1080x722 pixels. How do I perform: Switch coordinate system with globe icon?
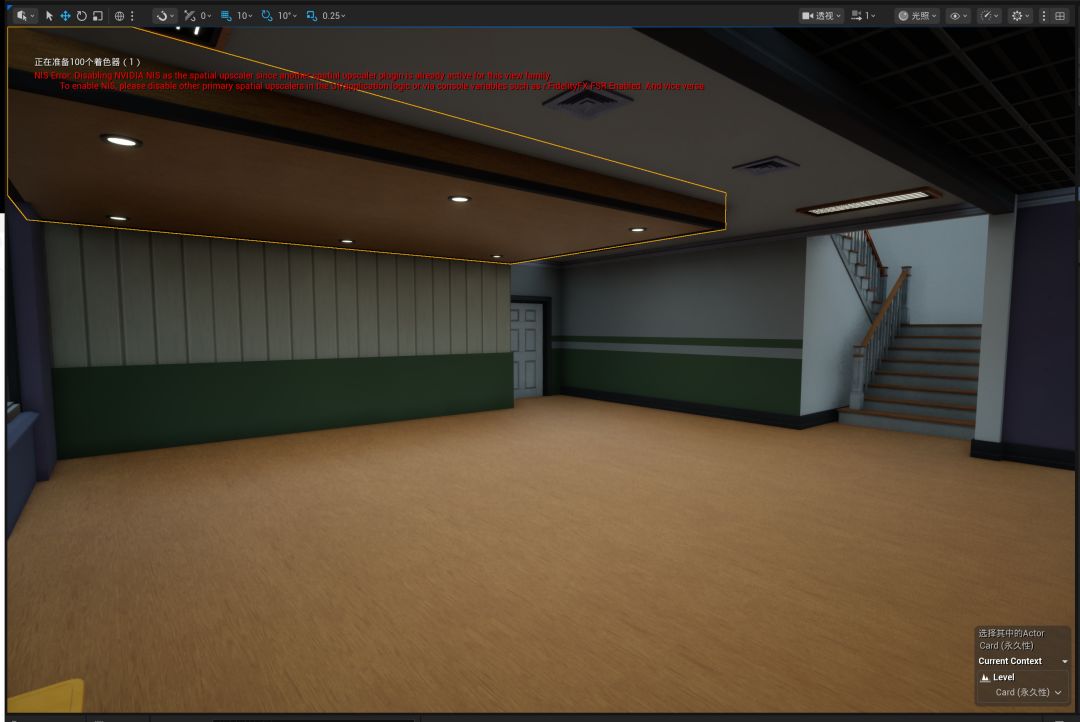pyautogui.click(x=119, y=15)
